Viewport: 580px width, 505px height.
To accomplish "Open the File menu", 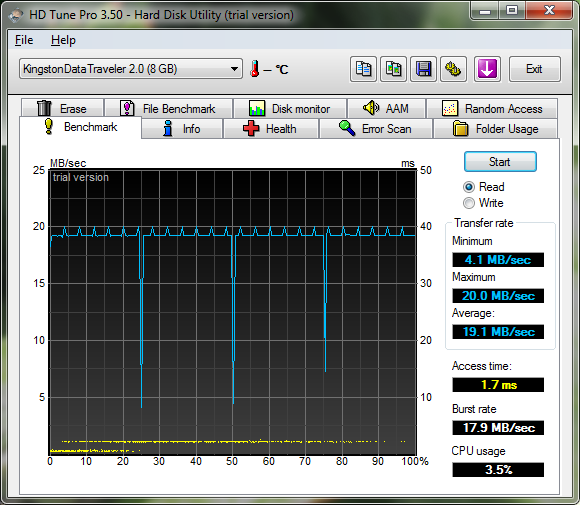I will 24,40.
